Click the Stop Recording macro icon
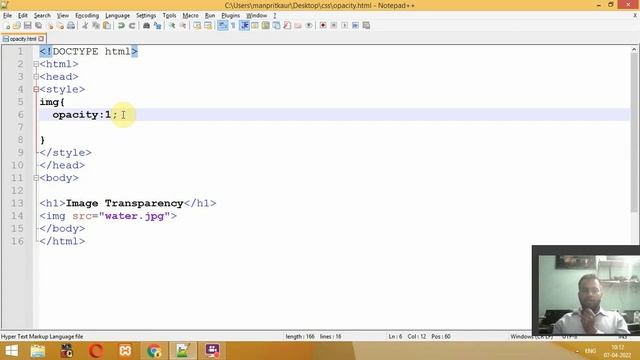Image resolution: width=640 pixels, height=360 pixels. click(x=333, y=26)
